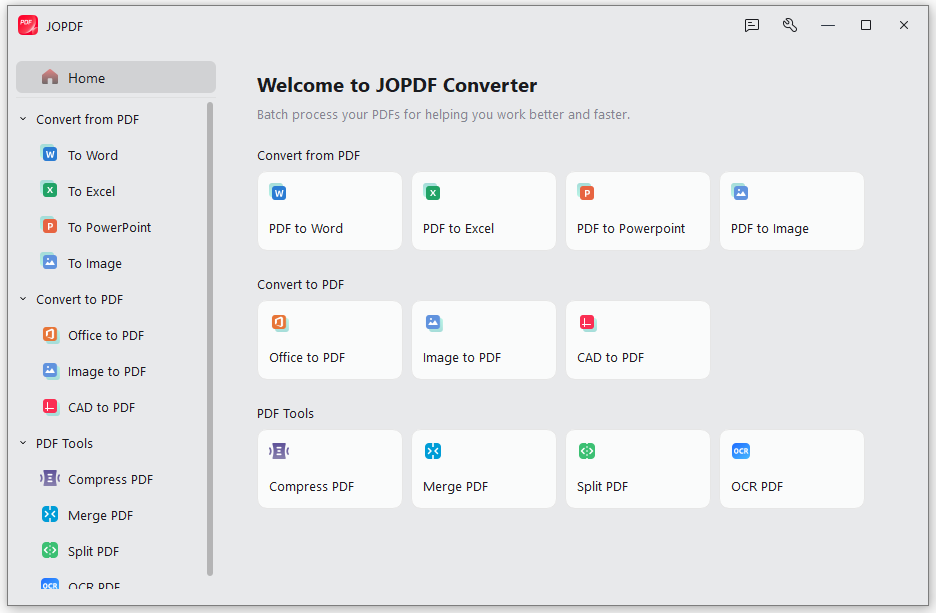The image size is (936, 613).
Task: Choose Merge PDF sidebar label
Action: pos(100,515)
